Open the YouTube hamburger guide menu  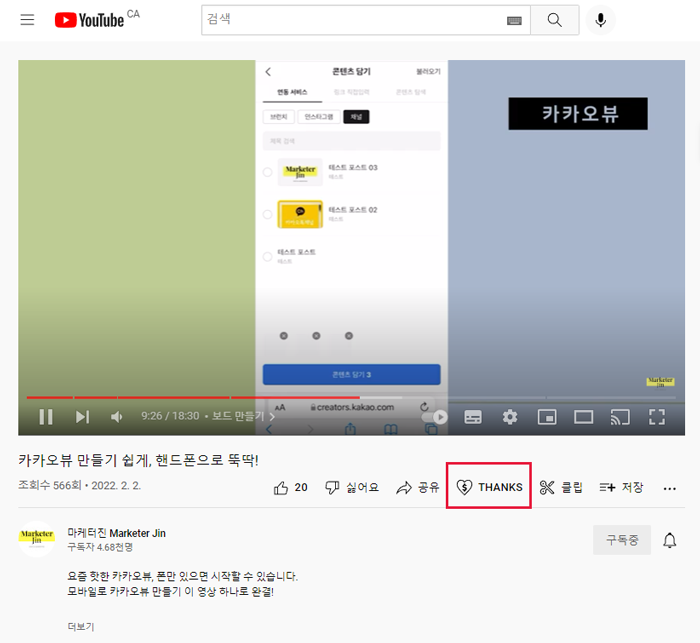pyautogui.click(x=27, y=20)
